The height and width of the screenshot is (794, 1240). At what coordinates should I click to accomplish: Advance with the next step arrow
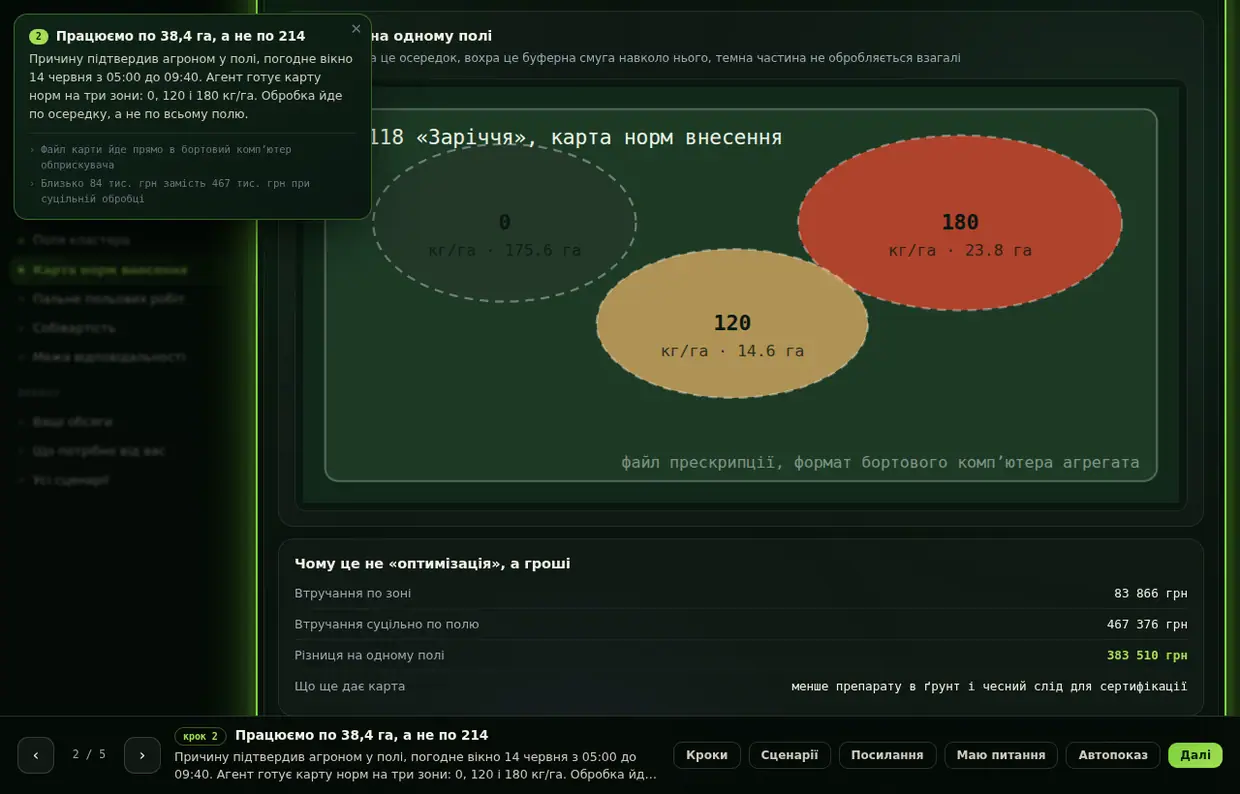point(142,755)
